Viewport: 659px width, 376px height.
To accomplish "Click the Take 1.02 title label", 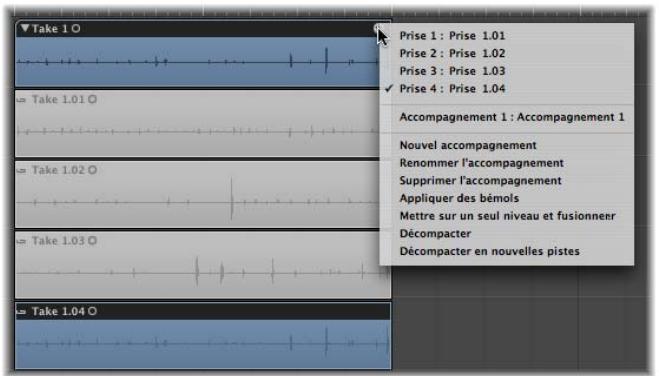I will [x=58, y=170].
